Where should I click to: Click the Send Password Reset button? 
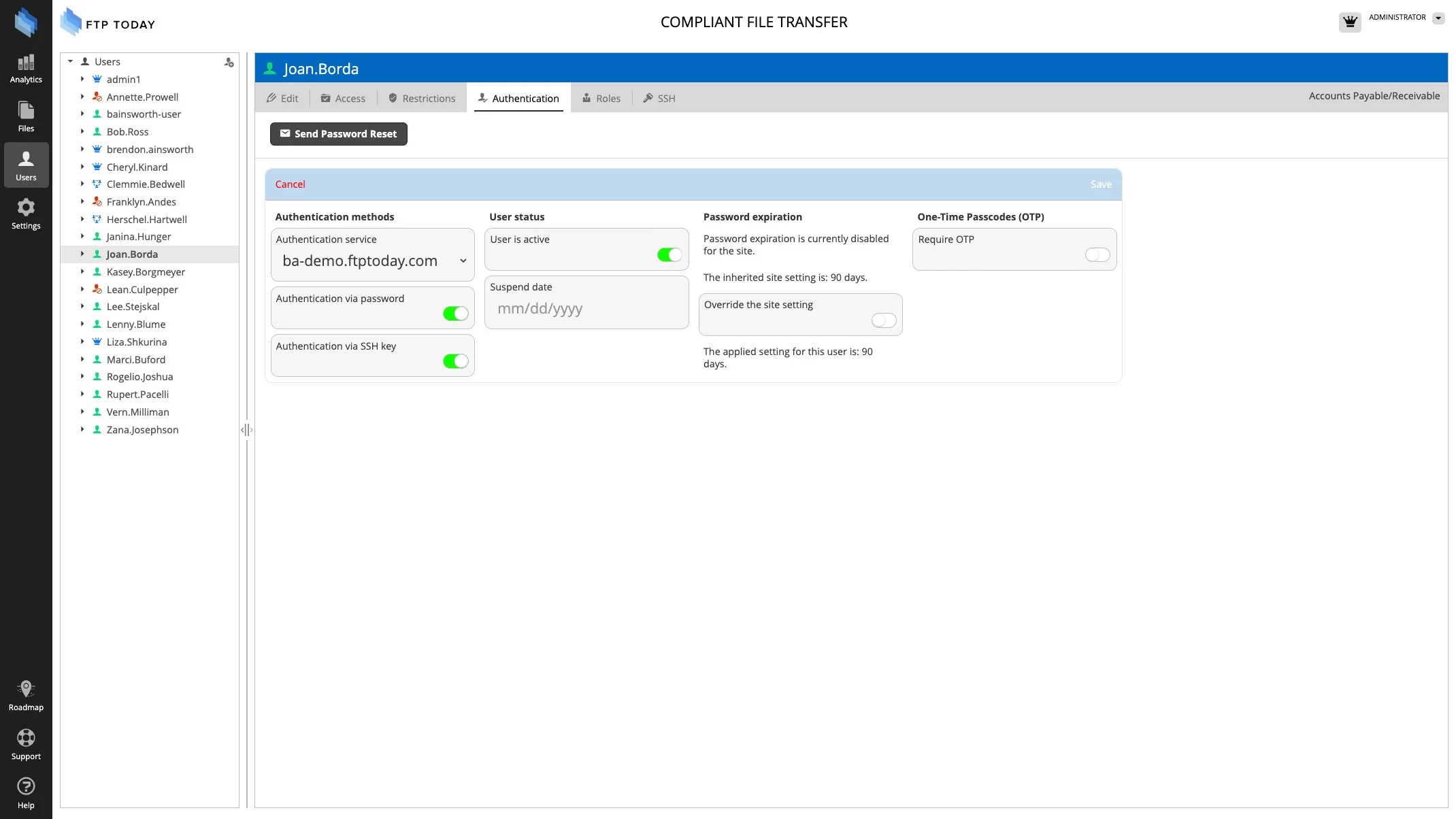coord(338,134)
